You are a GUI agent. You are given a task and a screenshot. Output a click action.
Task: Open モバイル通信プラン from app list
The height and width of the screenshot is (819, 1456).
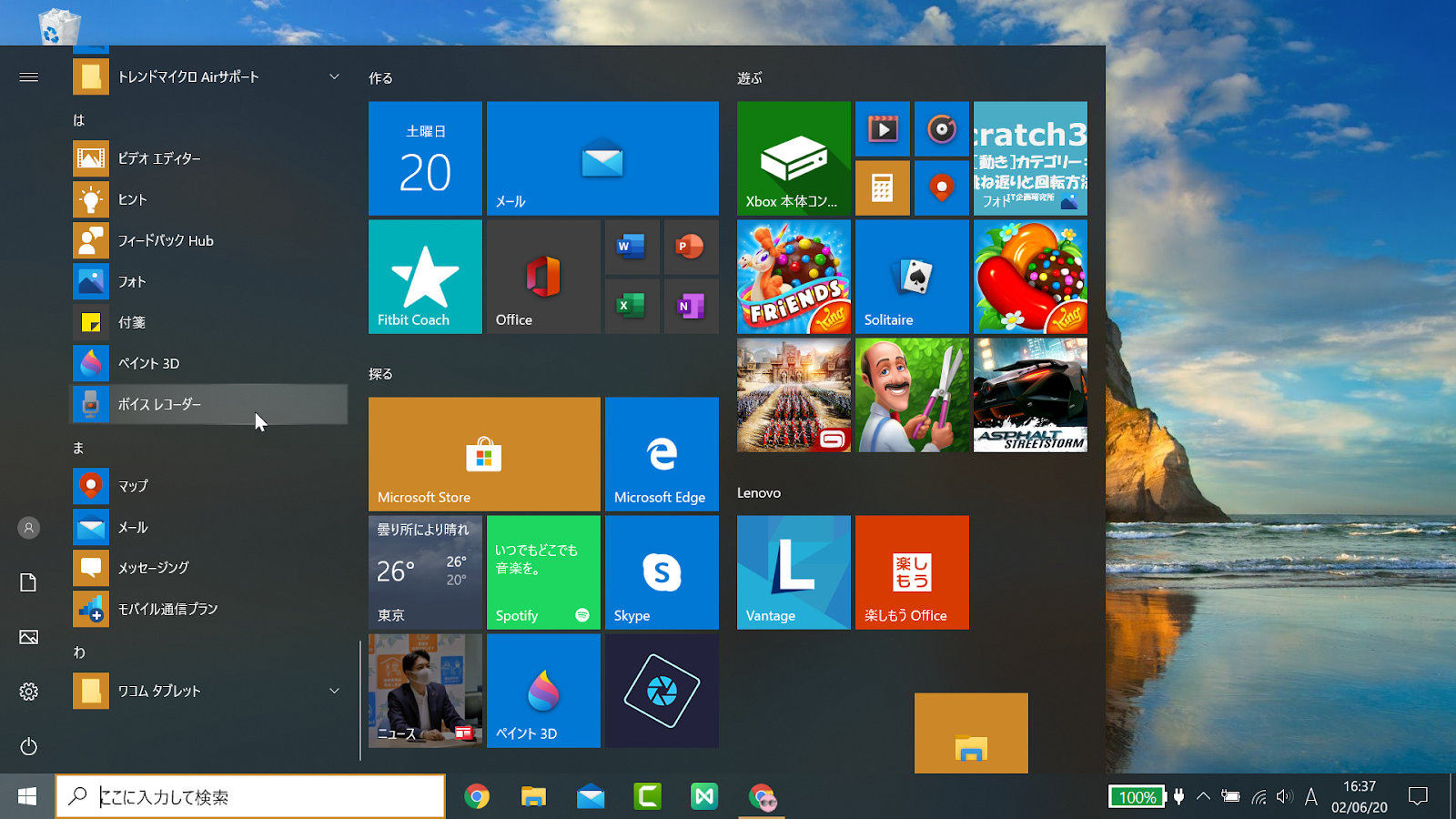click(x=209, y=609)
